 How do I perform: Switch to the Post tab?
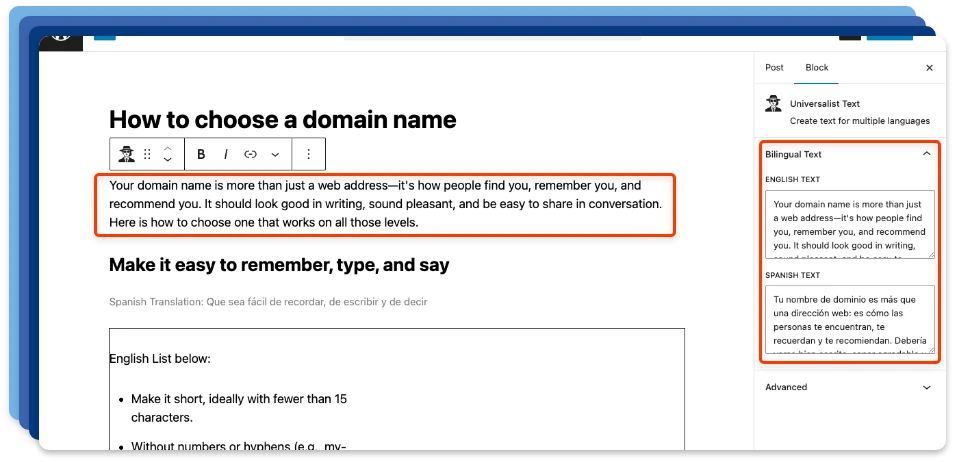click(x=774, y=68)
